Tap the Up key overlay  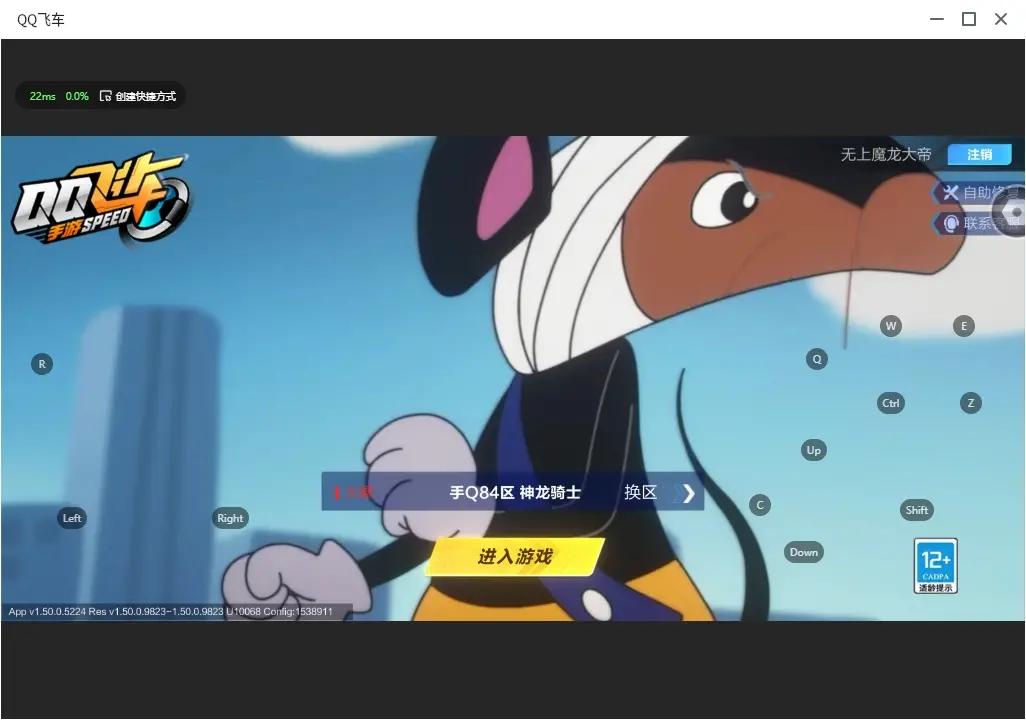[813, 450]
